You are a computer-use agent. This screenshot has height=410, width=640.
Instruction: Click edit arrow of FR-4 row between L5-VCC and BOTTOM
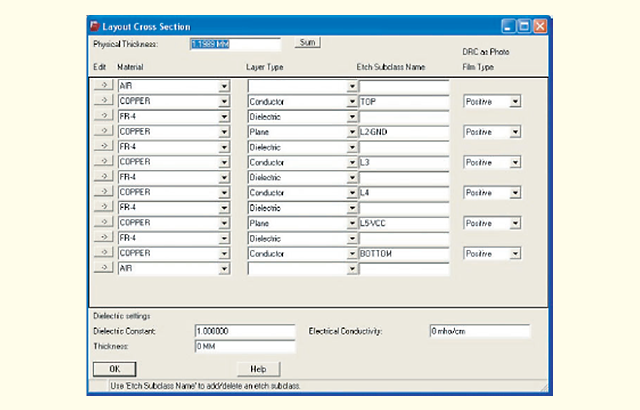[x=103, y=237]
